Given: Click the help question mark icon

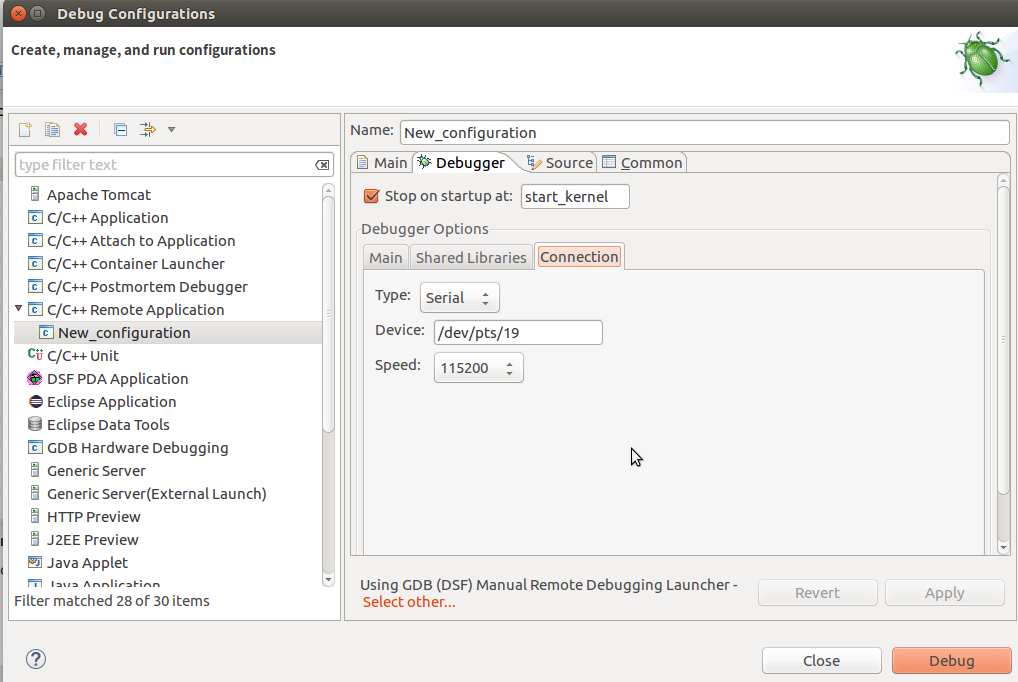Looking at the screenshot, I should (x=36, y=659).
